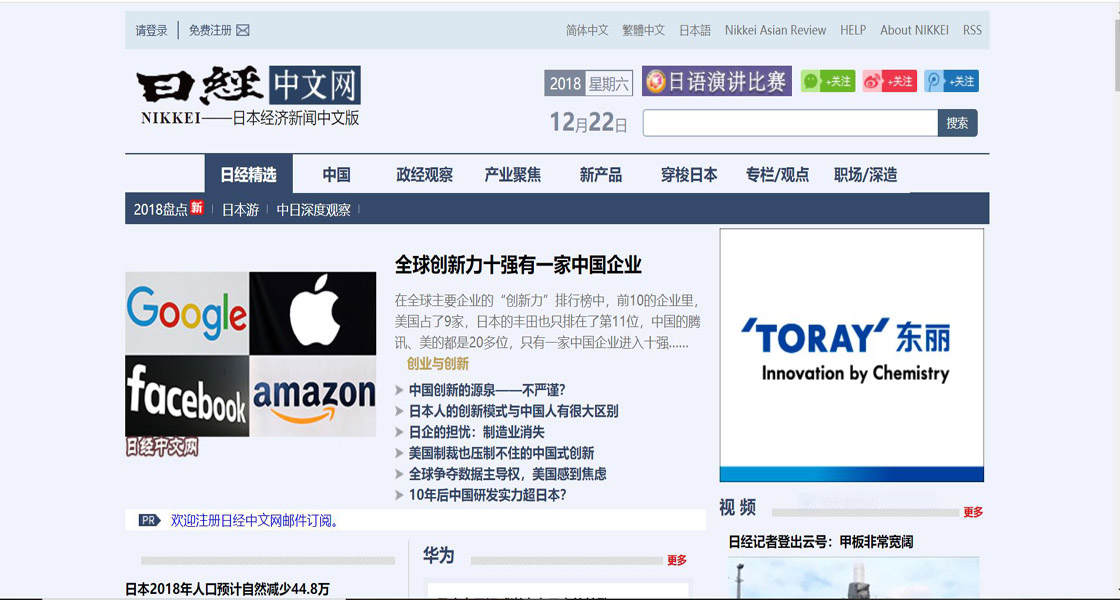The height and width of the screenshot is (600, 1120).
Task: Click the search input field
Action: tap(790, 123)
